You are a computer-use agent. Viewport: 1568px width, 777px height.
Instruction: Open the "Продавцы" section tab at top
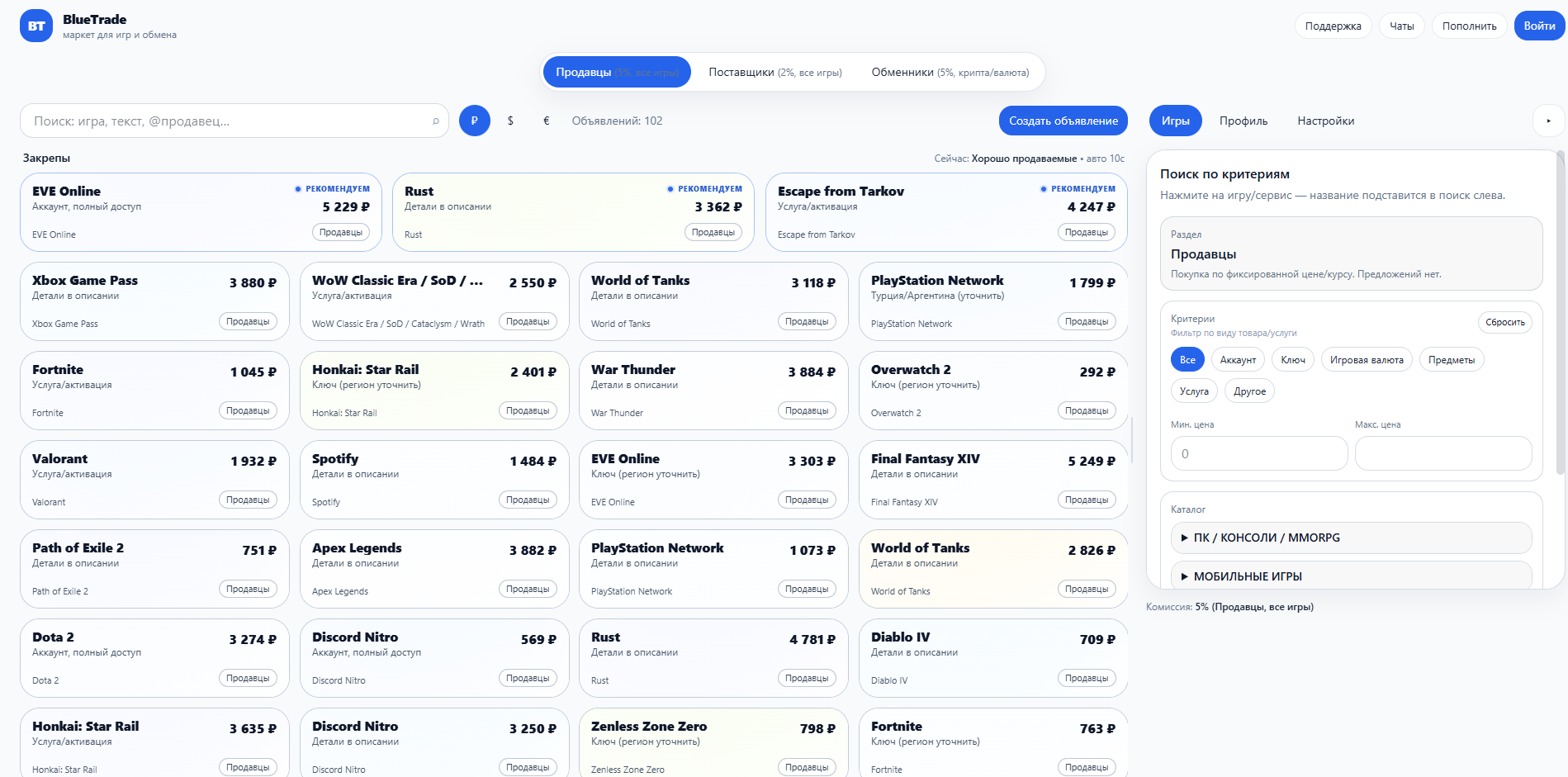(x=617, y=72)
